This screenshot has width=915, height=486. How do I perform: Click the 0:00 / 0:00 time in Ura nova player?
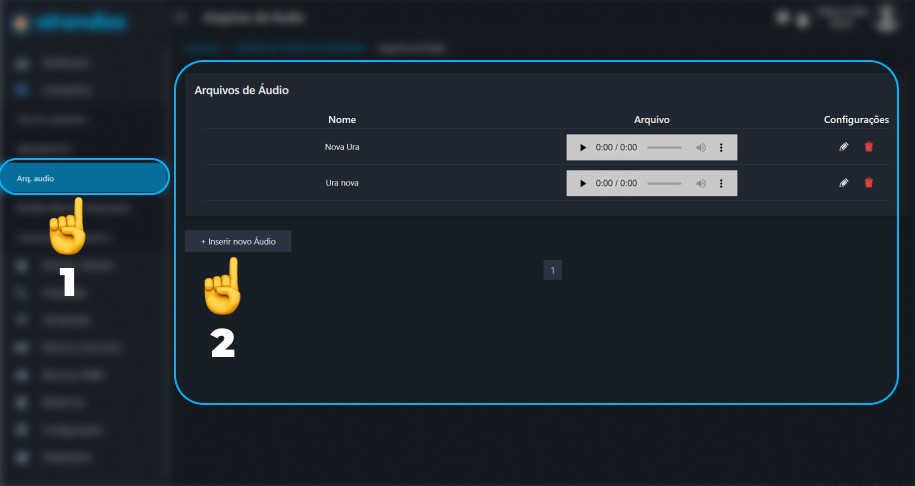[x=616, y=183]
